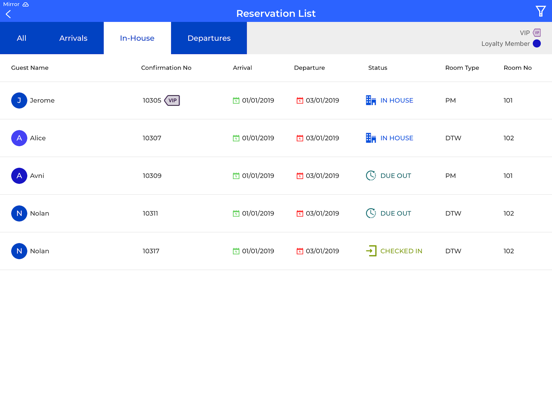
Task: Click departure calendar icon in 10317 row
Action: [300, 251]
